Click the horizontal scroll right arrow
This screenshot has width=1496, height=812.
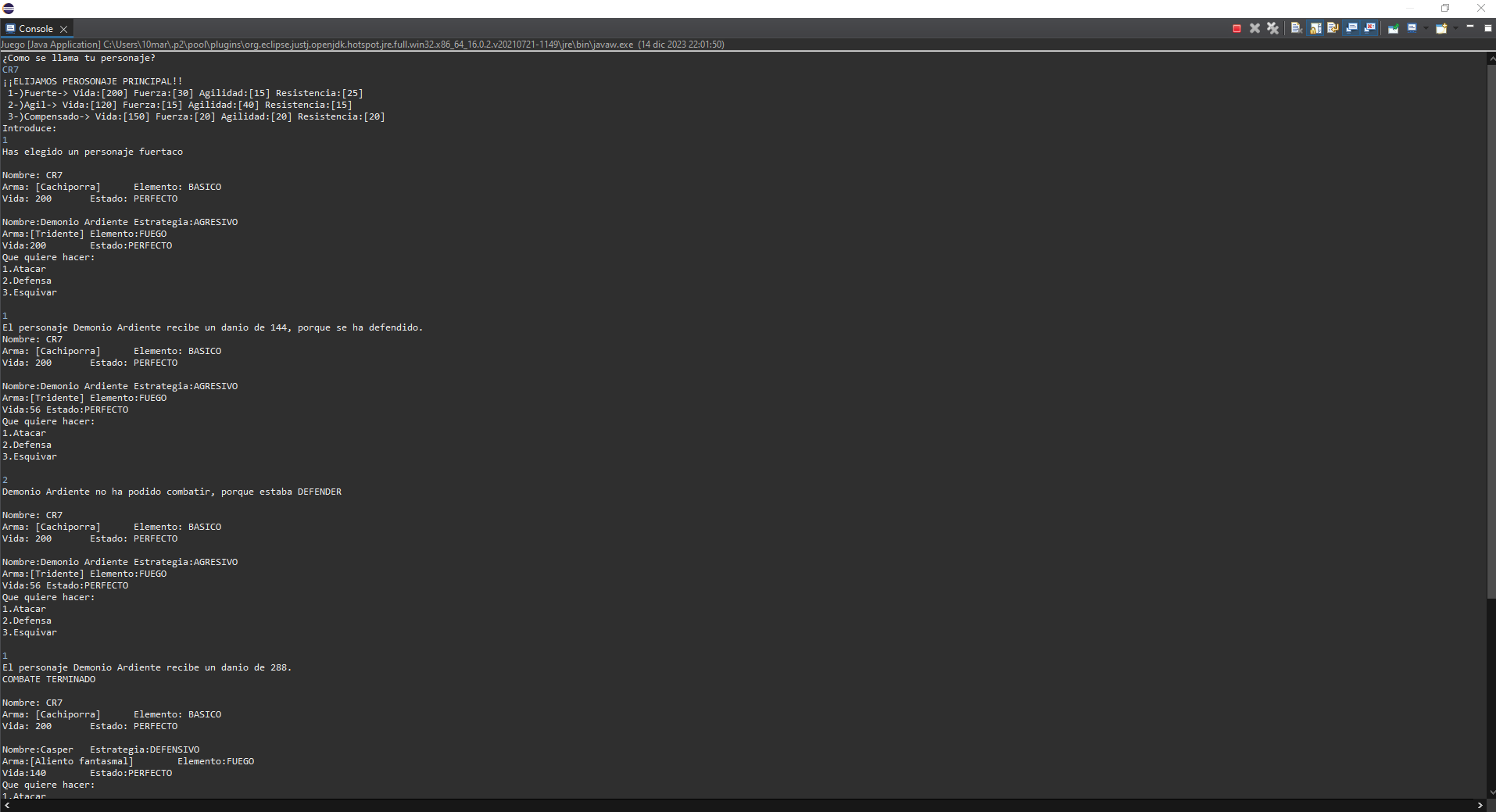1480,805
